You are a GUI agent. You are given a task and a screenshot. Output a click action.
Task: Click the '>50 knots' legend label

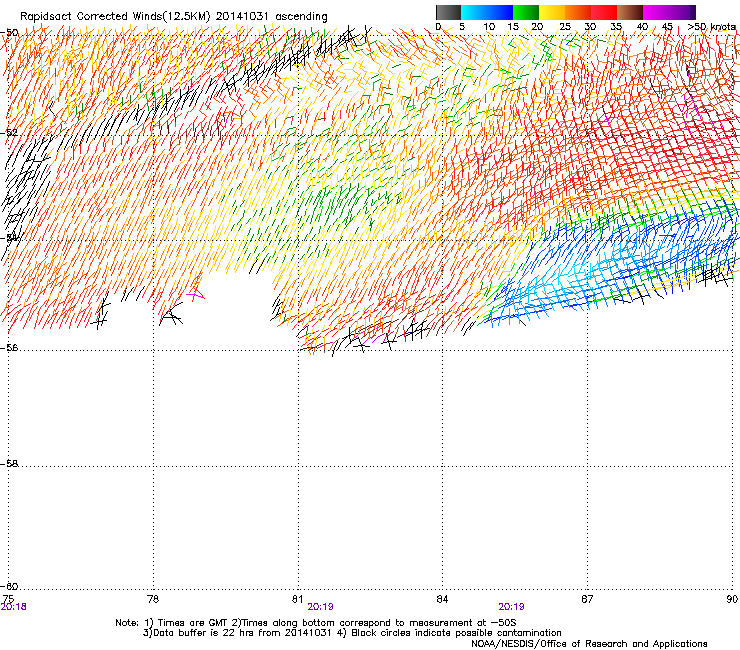coord(711,26)
